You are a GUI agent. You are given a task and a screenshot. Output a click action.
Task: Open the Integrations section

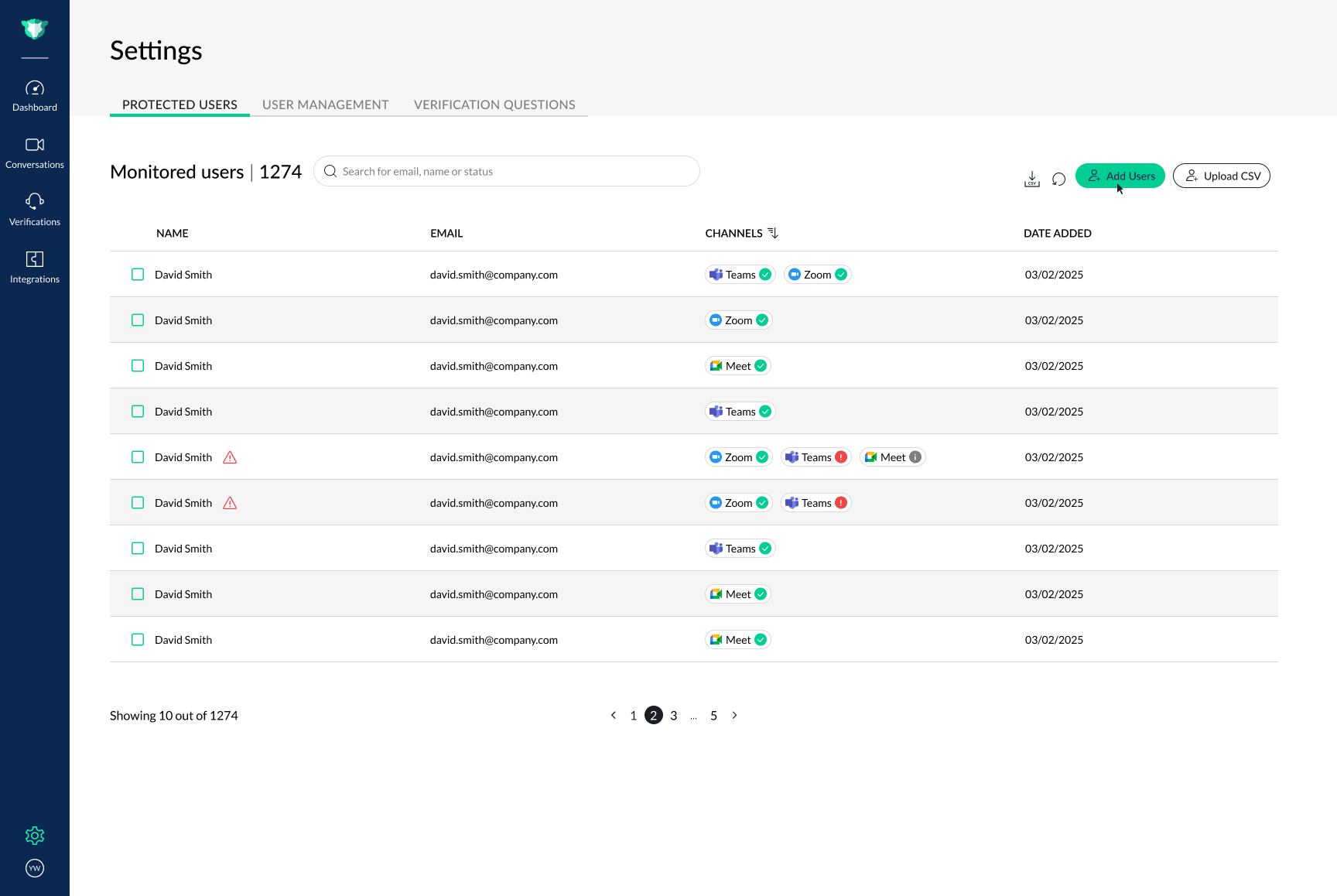click(35, 266)
